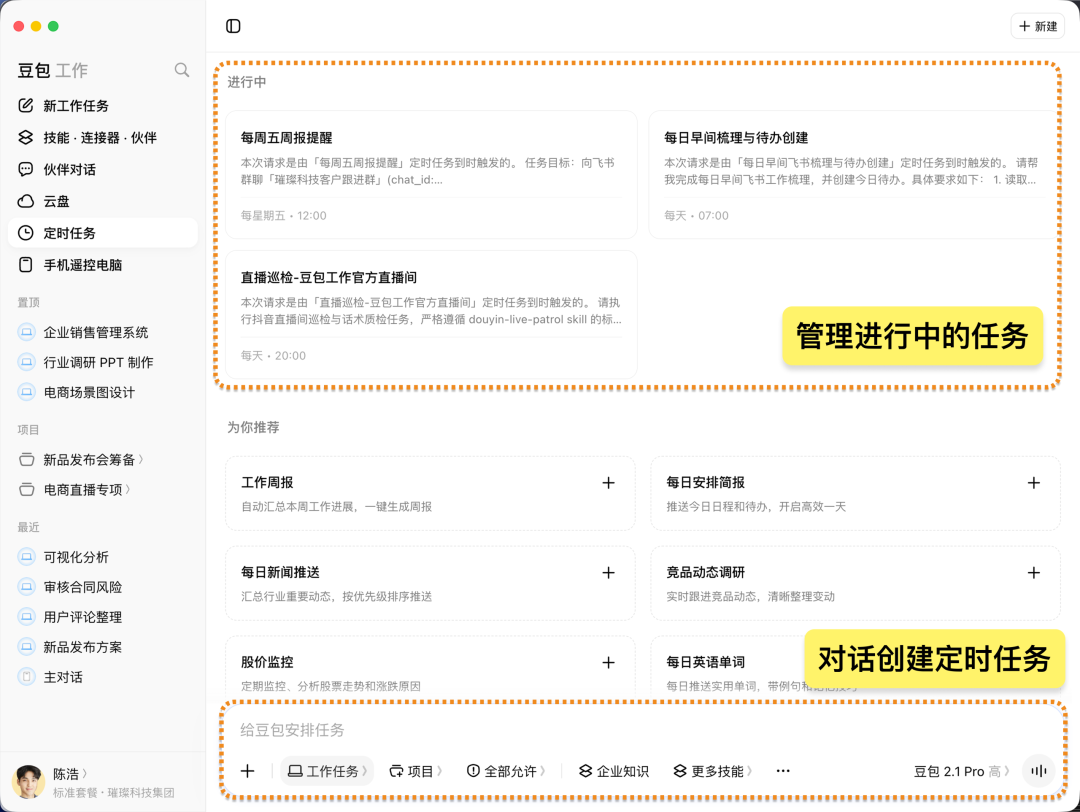Open the 全部允许 permissions dropdown
The height and width of the screenshot is (812, 1080).
[x=506, y=771]
